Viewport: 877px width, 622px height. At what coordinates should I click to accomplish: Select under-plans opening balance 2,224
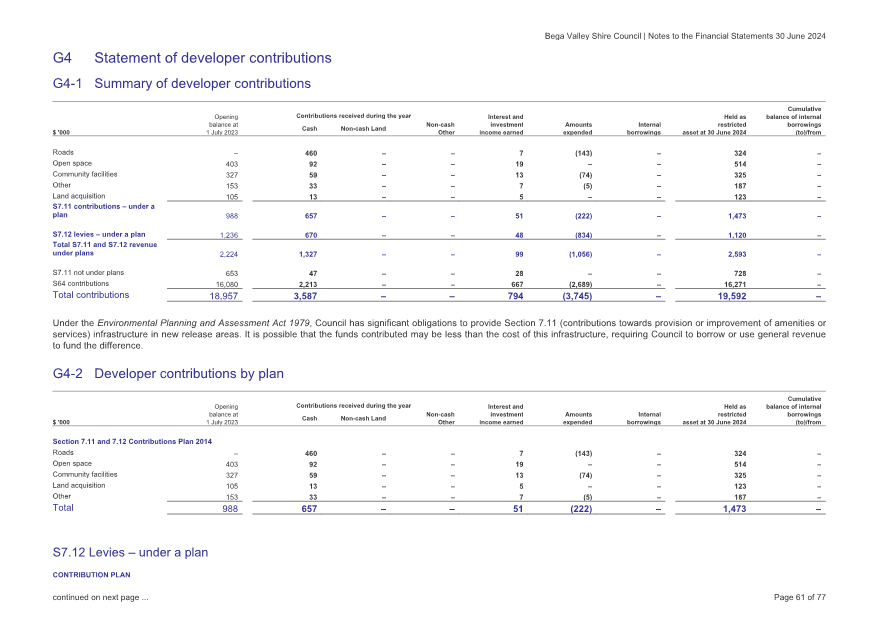coord(229,254)
